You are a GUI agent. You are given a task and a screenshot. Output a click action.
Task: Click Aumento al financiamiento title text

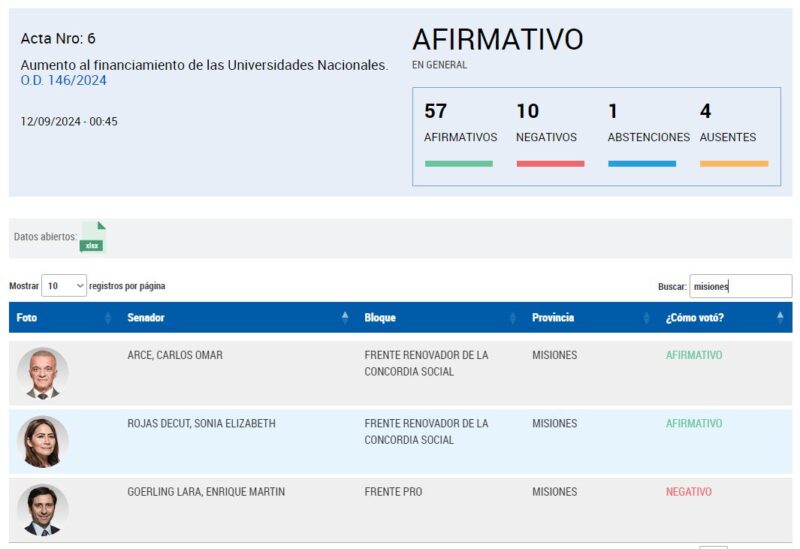[x=204, y=65]
